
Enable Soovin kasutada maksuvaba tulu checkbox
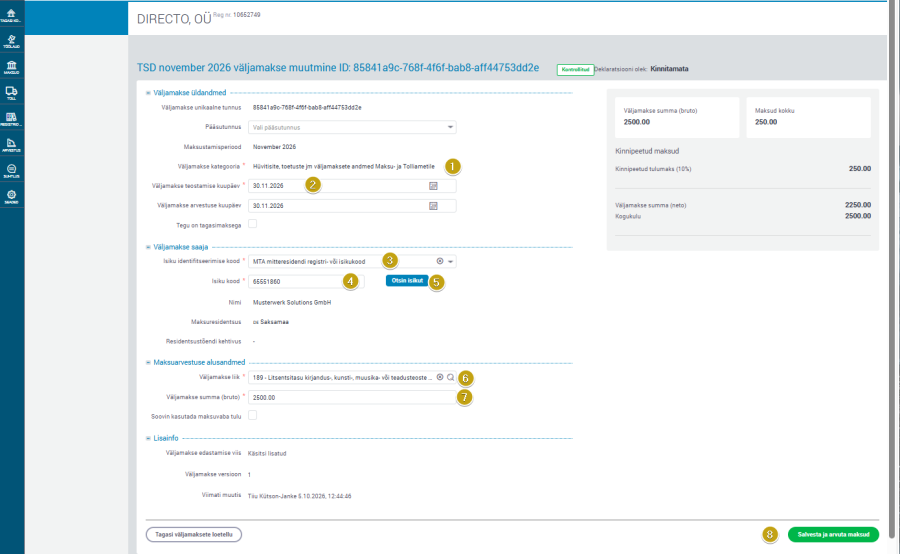point(253,415)
